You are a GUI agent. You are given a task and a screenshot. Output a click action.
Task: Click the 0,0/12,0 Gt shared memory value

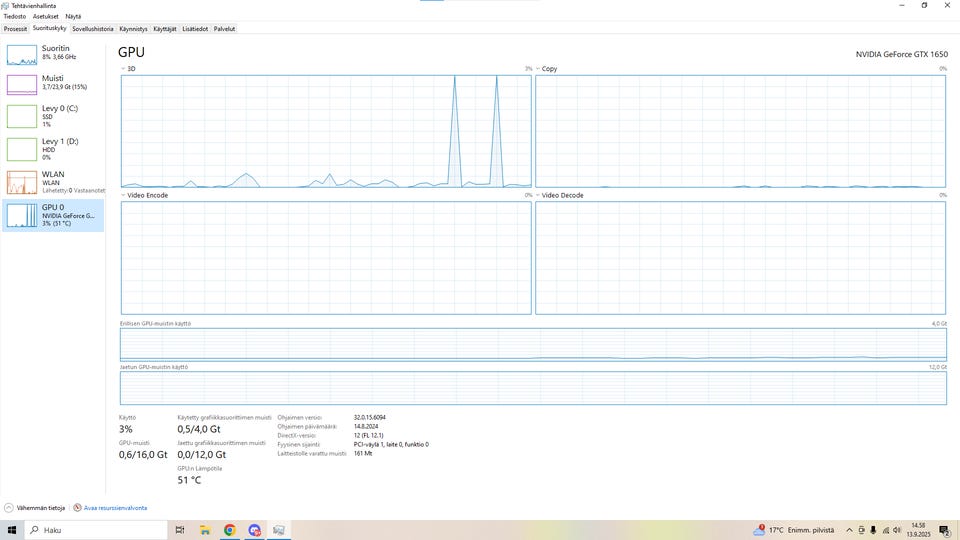click(x=201, y=454)
